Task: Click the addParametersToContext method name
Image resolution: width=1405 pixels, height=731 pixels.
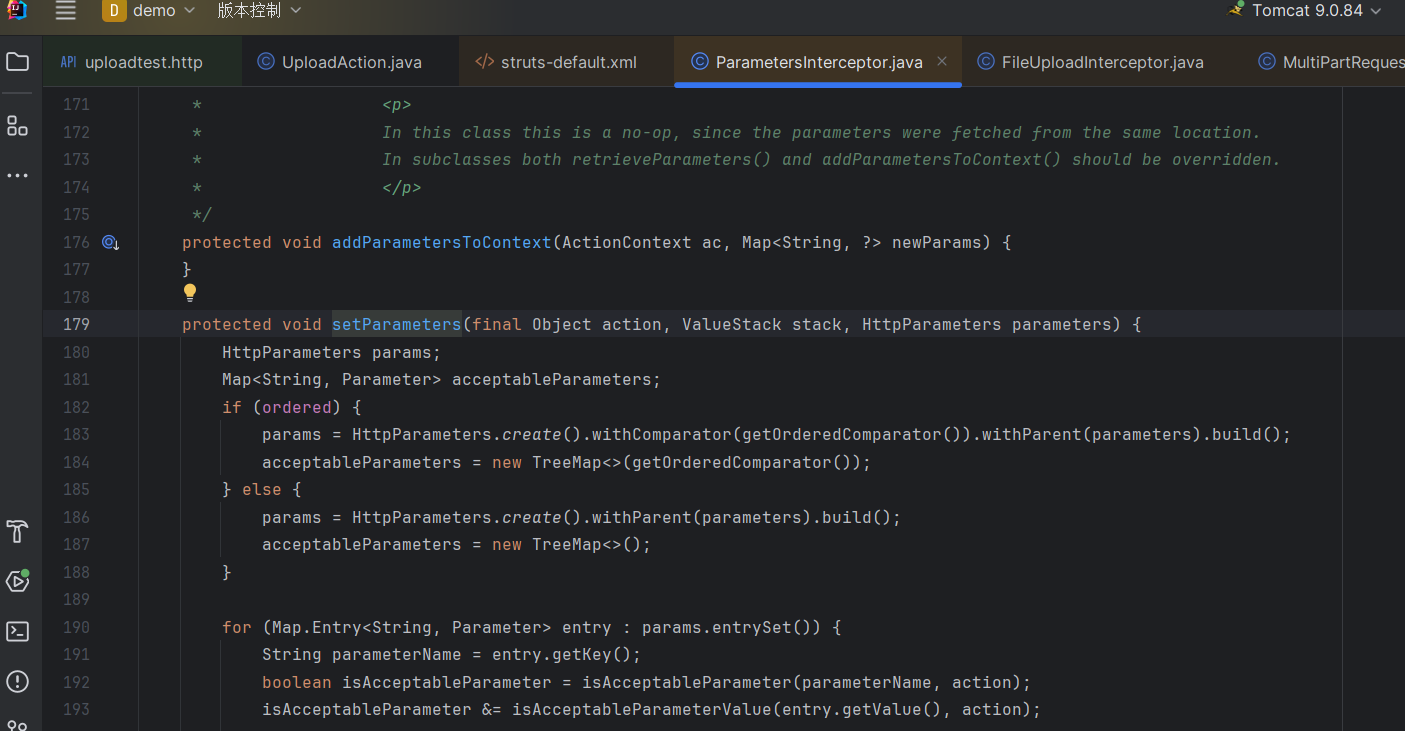Action: coord(442,242)
